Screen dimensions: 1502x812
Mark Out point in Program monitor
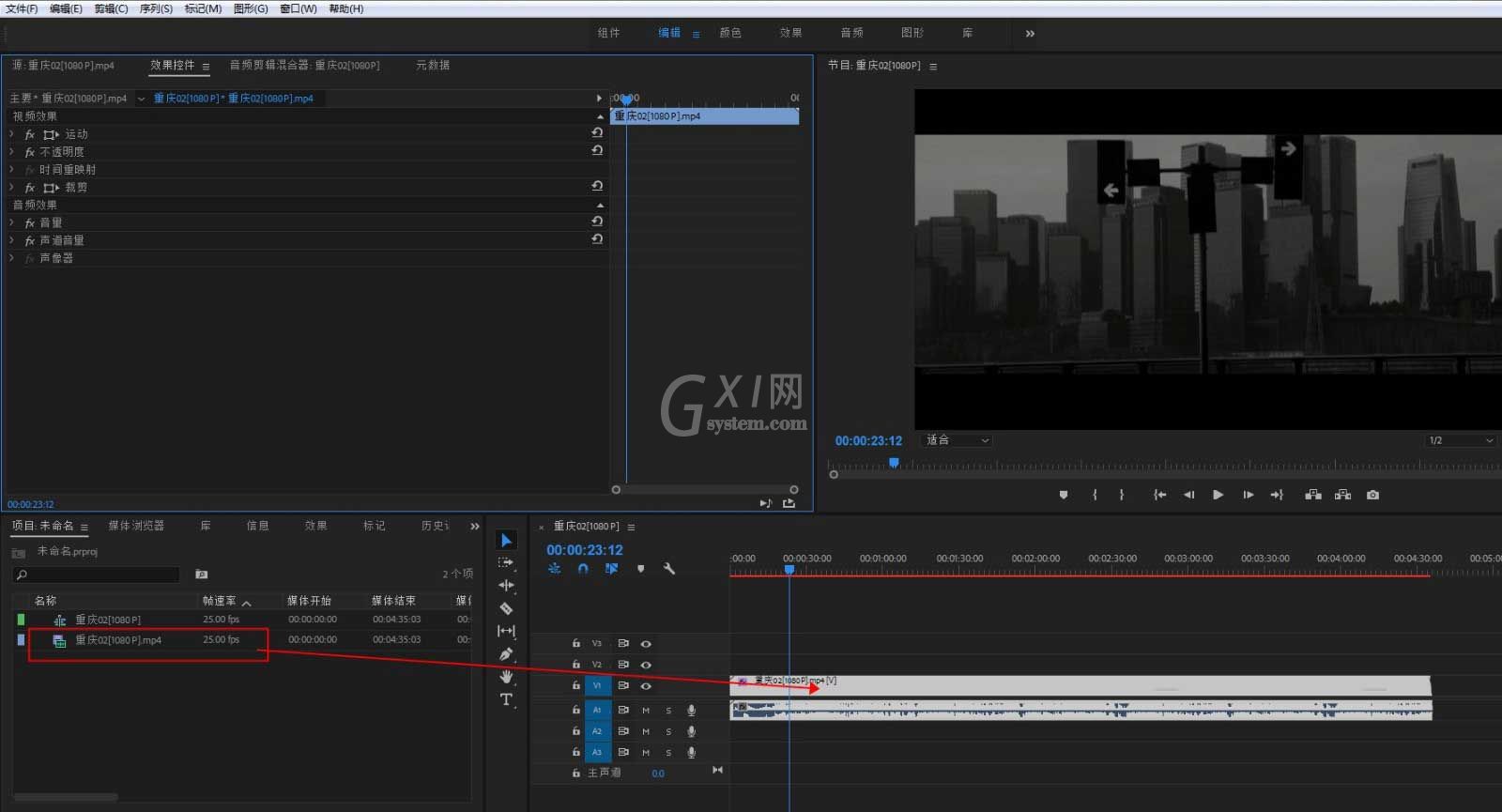(1122, 495)
